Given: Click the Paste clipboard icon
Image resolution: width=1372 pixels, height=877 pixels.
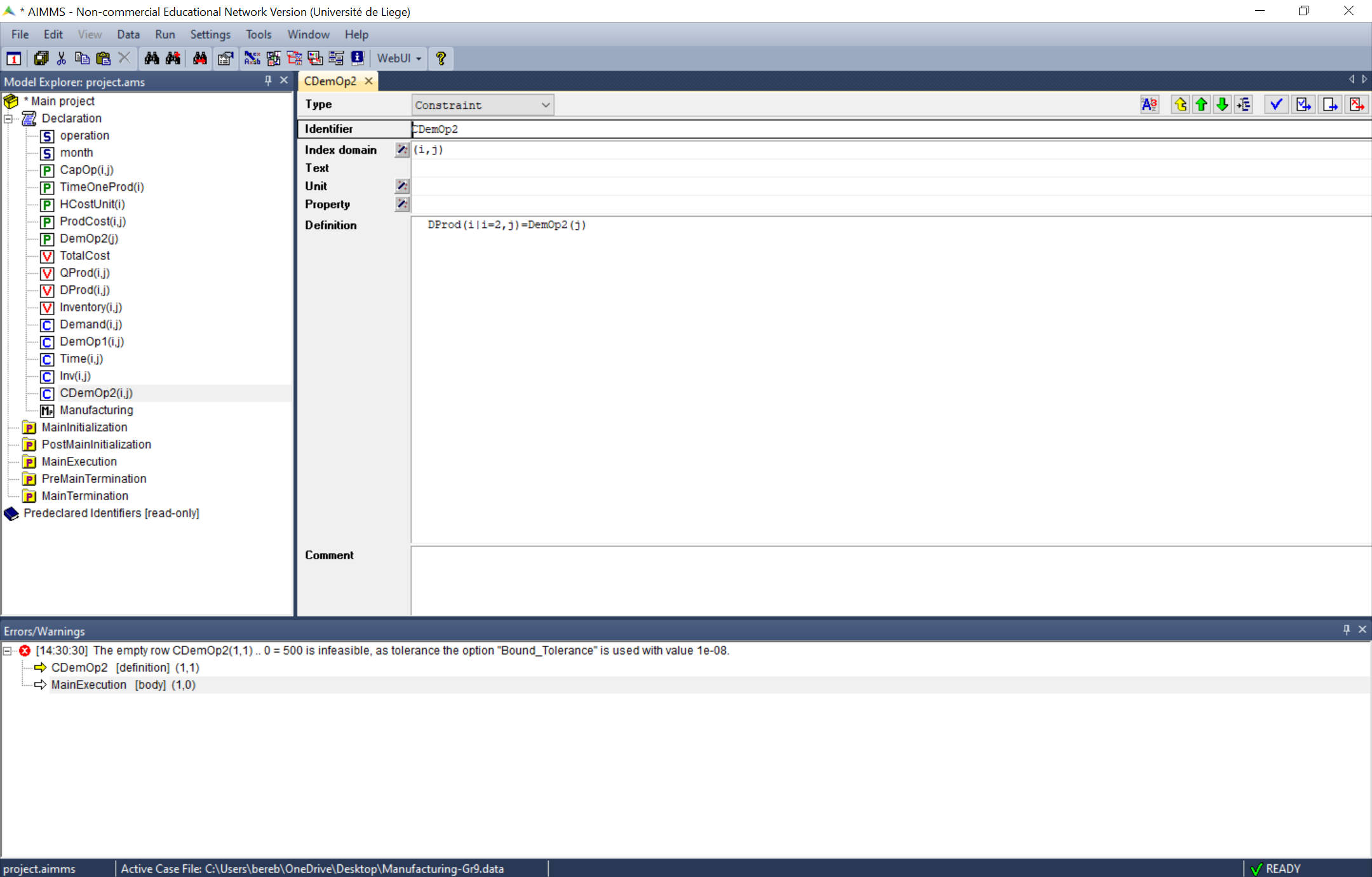Looking at the screenshot, I should 103,58.
